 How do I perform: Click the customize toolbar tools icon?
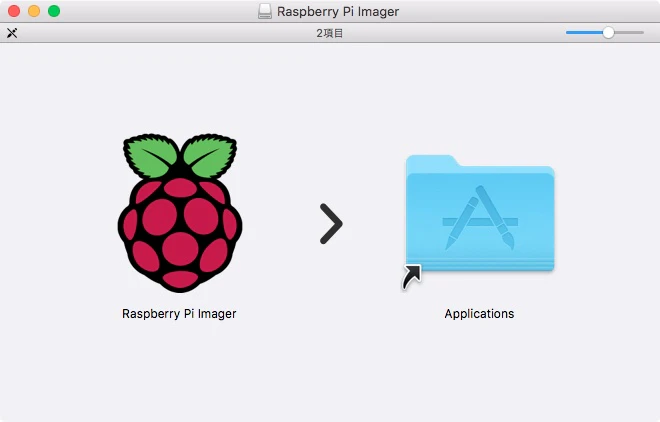[x=12, y=33]
